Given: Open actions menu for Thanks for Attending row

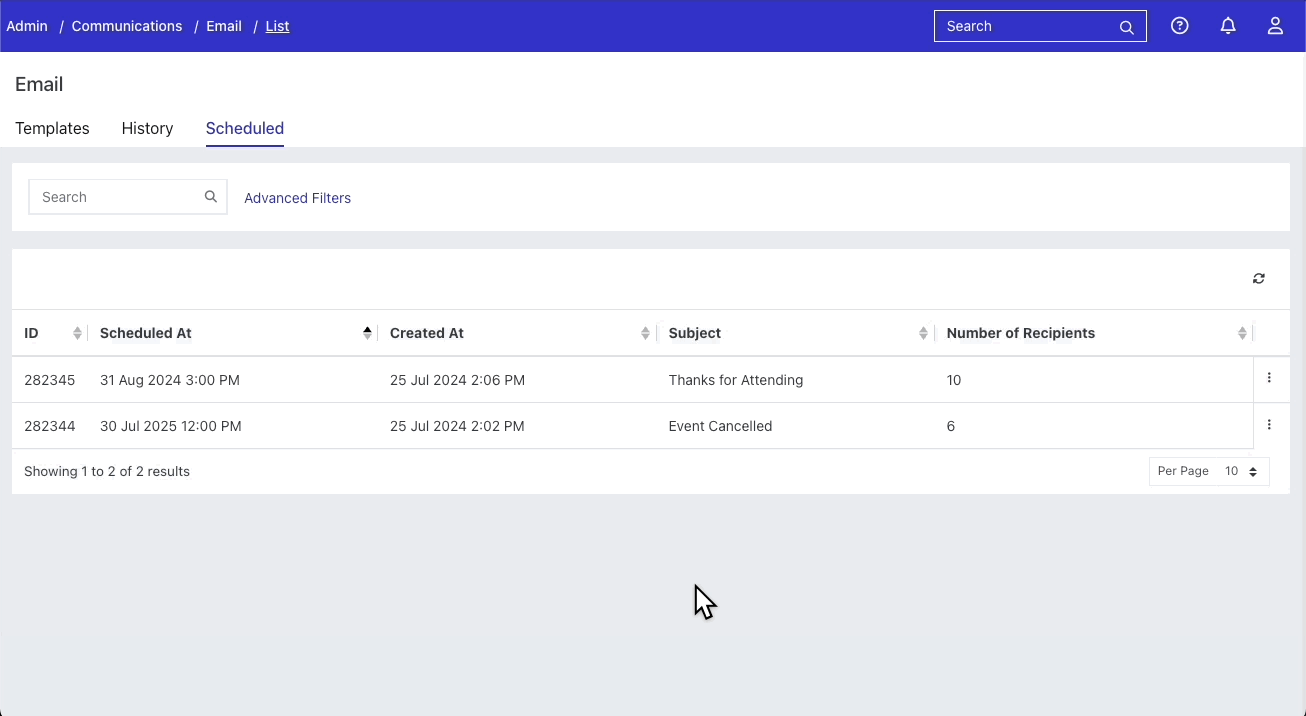Looking at the screenshot, I should tap(1269, 378).
